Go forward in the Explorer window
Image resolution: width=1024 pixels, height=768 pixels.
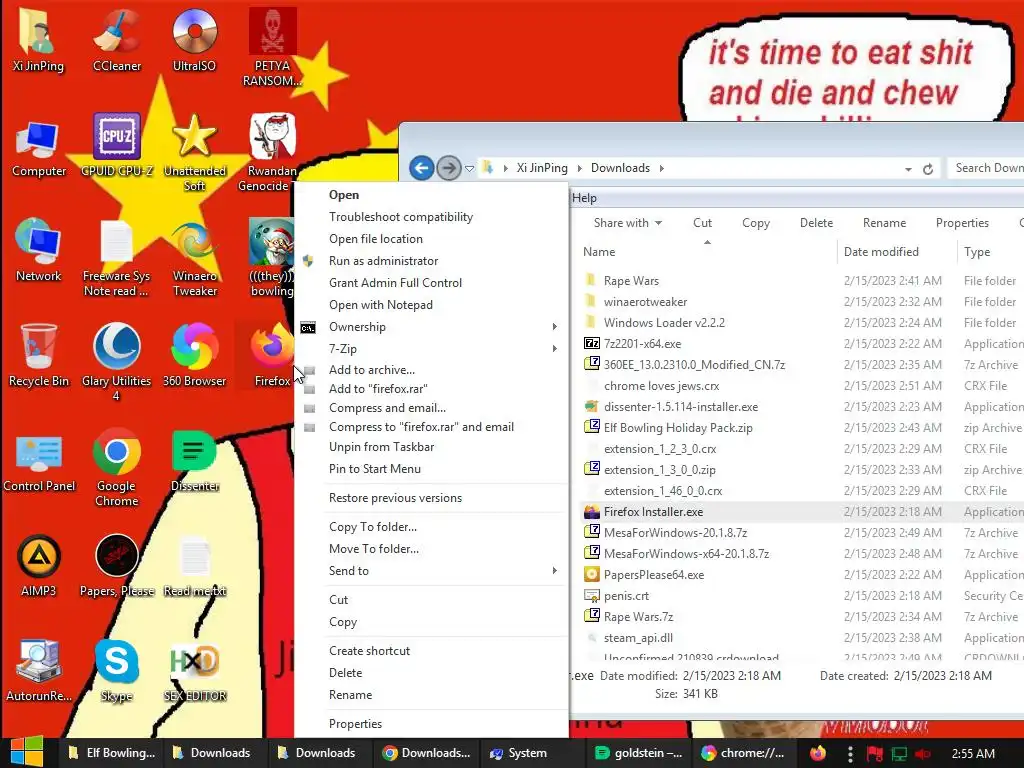[449, 168]
